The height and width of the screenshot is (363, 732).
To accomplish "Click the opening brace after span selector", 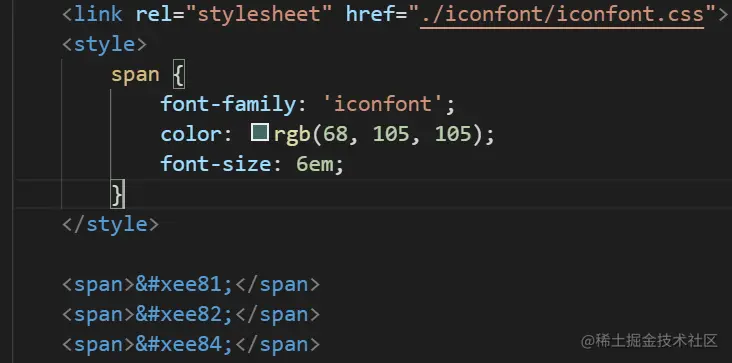I will click(x=179, y=75).
